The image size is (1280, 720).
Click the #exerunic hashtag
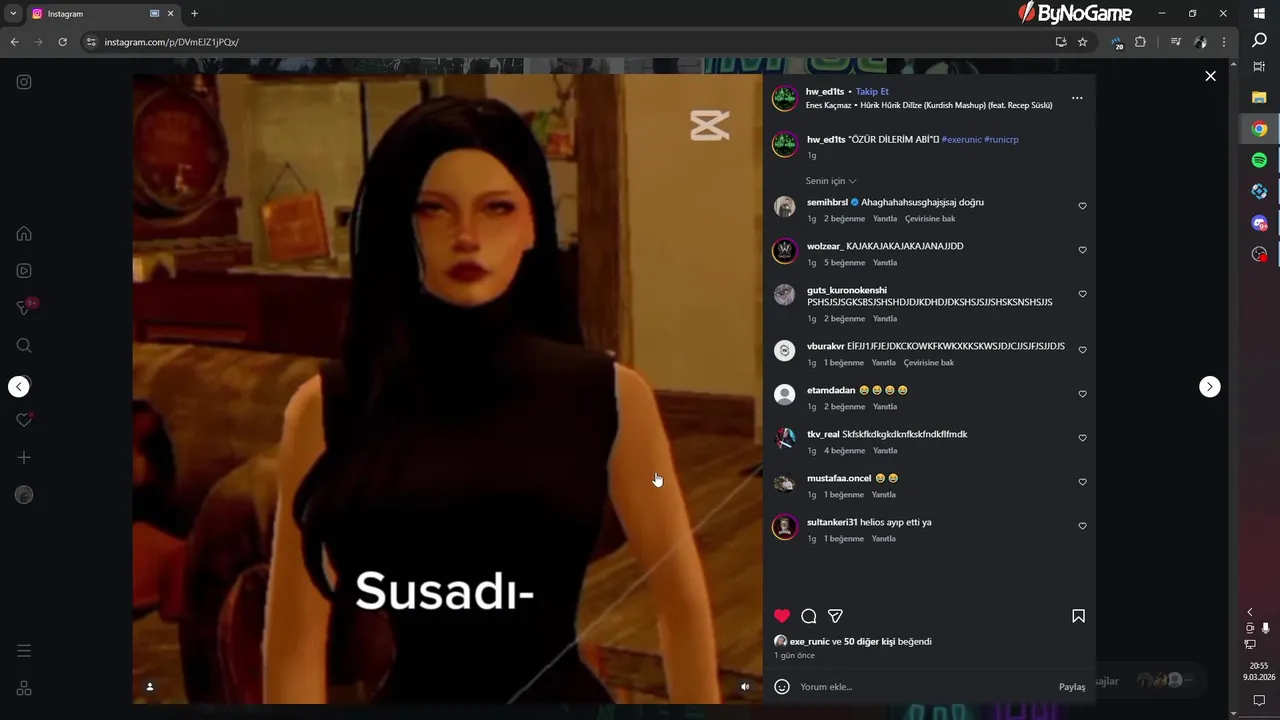pyautogui.click(x=961, y=139)
